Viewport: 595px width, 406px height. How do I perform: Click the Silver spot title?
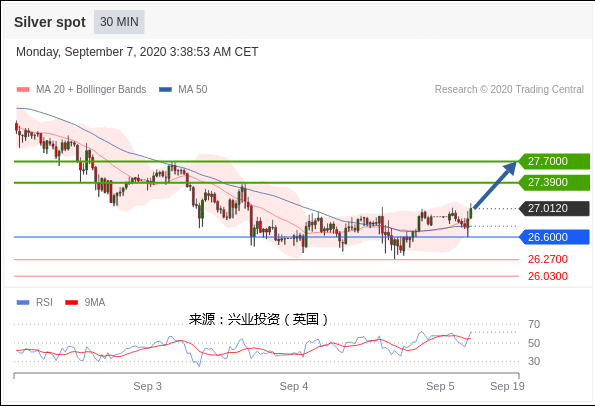[50, 22]
